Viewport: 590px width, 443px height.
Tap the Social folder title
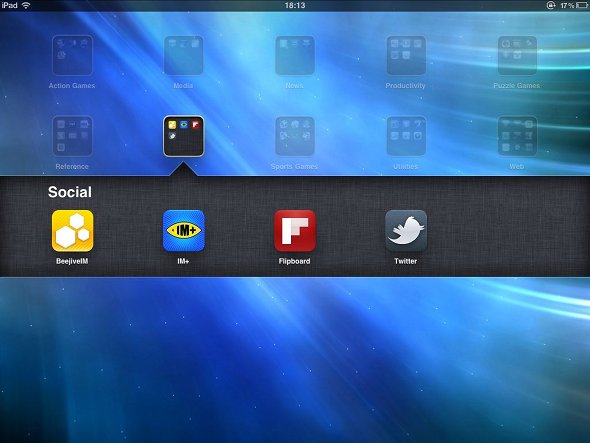pyautogui.click(x=70, y=192)
